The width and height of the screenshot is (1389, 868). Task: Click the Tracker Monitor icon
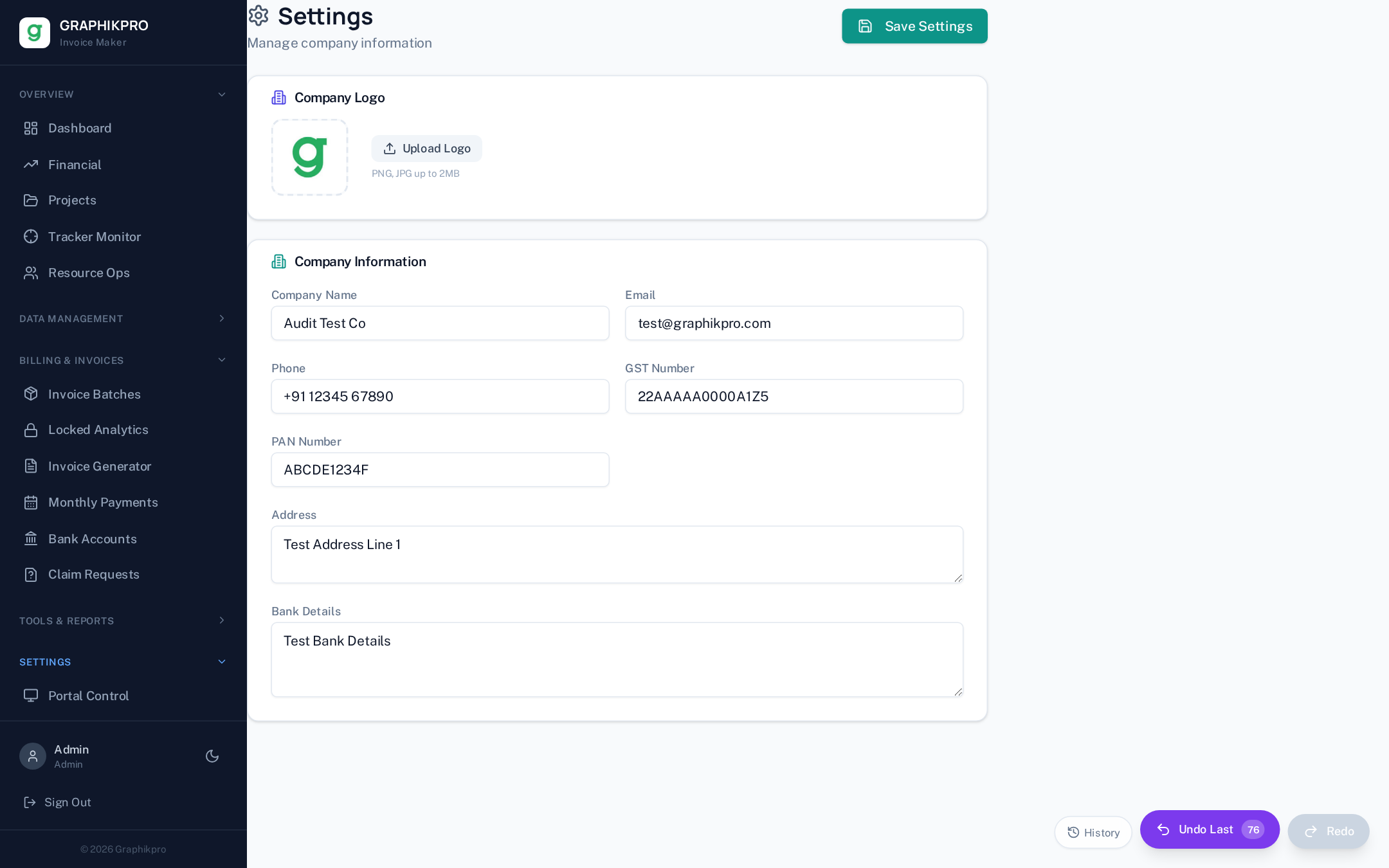31,237
